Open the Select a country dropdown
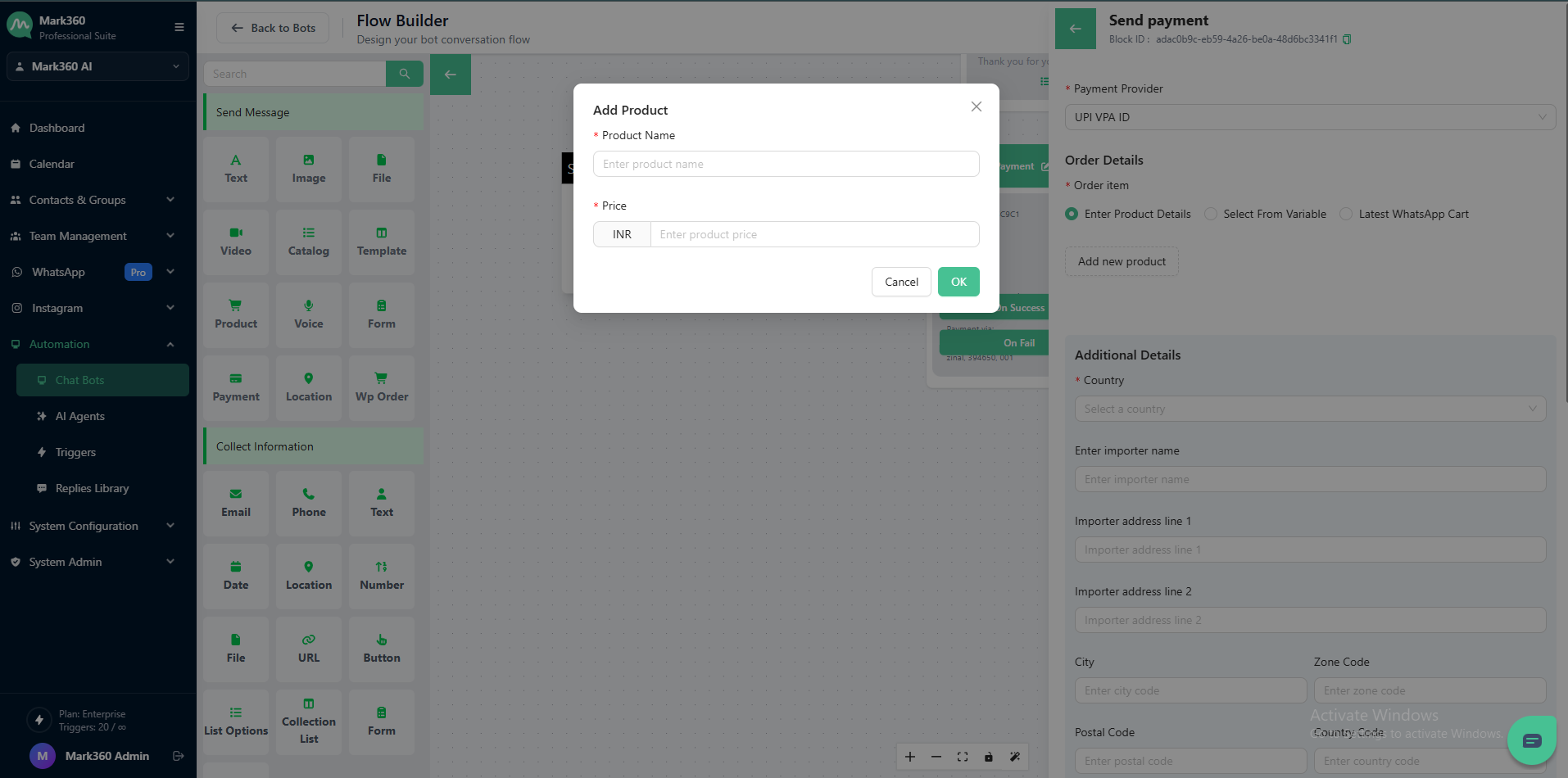The width and height of the screenshot is (1568, 778). [x=1309, y=409]
